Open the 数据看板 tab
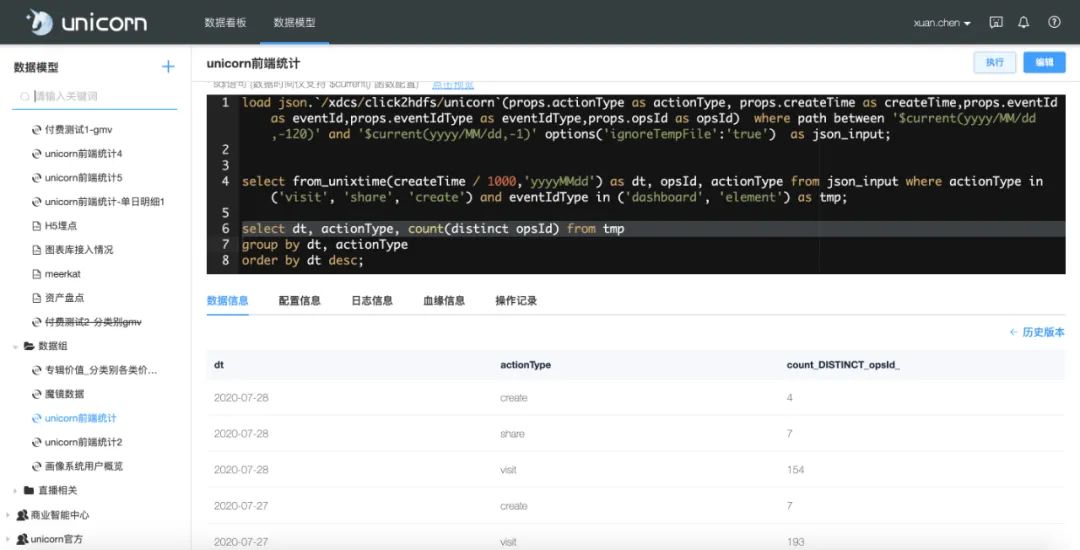The image size is (1080, 550). pos(225,22)
